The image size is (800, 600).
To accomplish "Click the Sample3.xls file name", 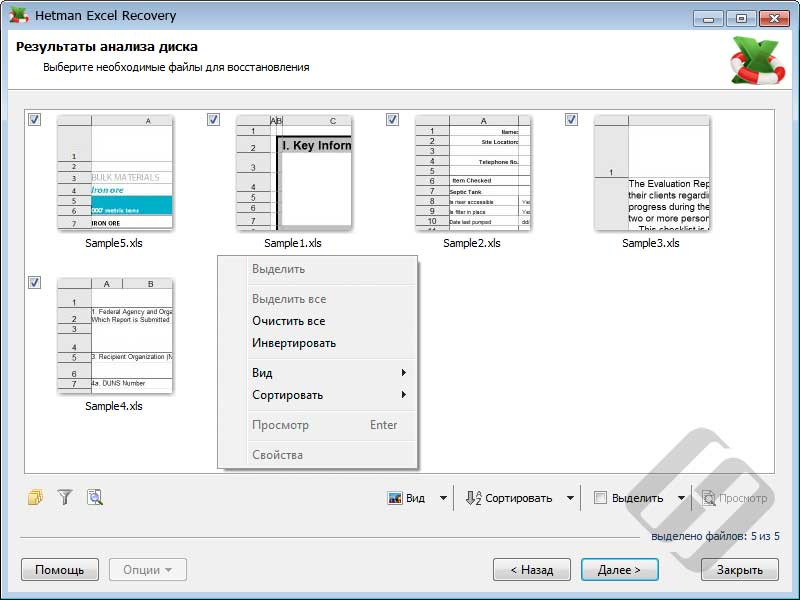I will click(x=651, y=243).
